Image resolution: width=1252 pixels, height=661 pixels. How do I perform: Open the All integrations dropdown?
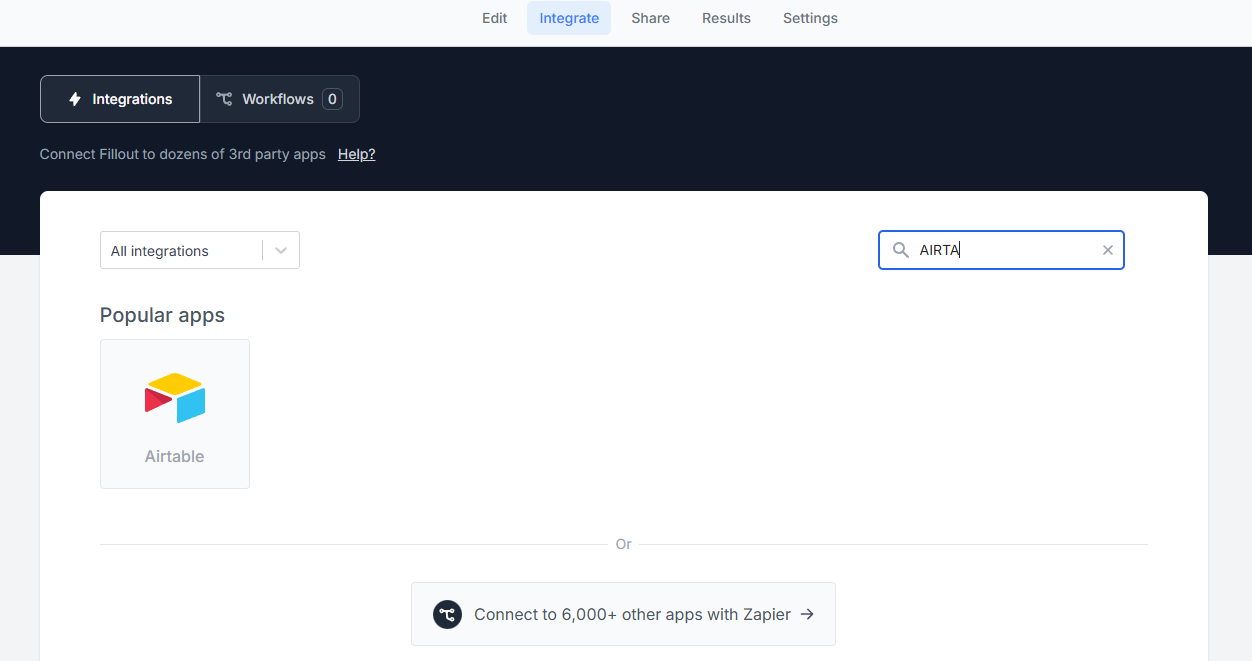pos(200,250)
